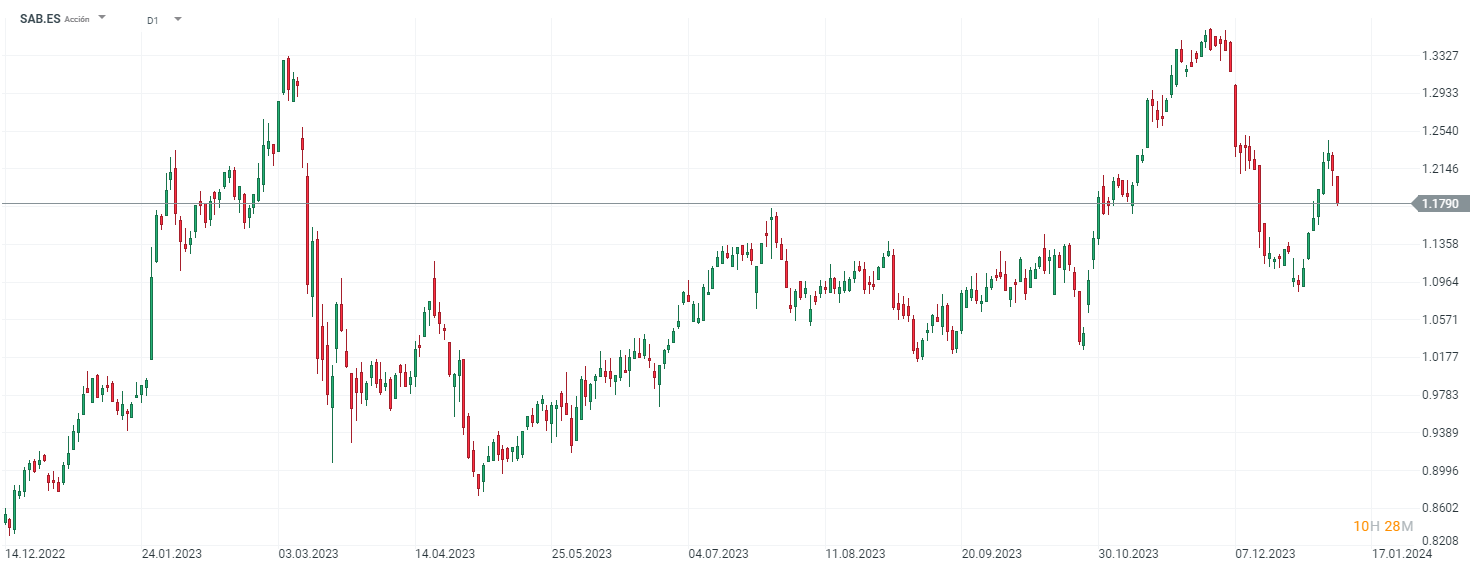Select the 04.07.2023 time axis label

tap(718, 553)
